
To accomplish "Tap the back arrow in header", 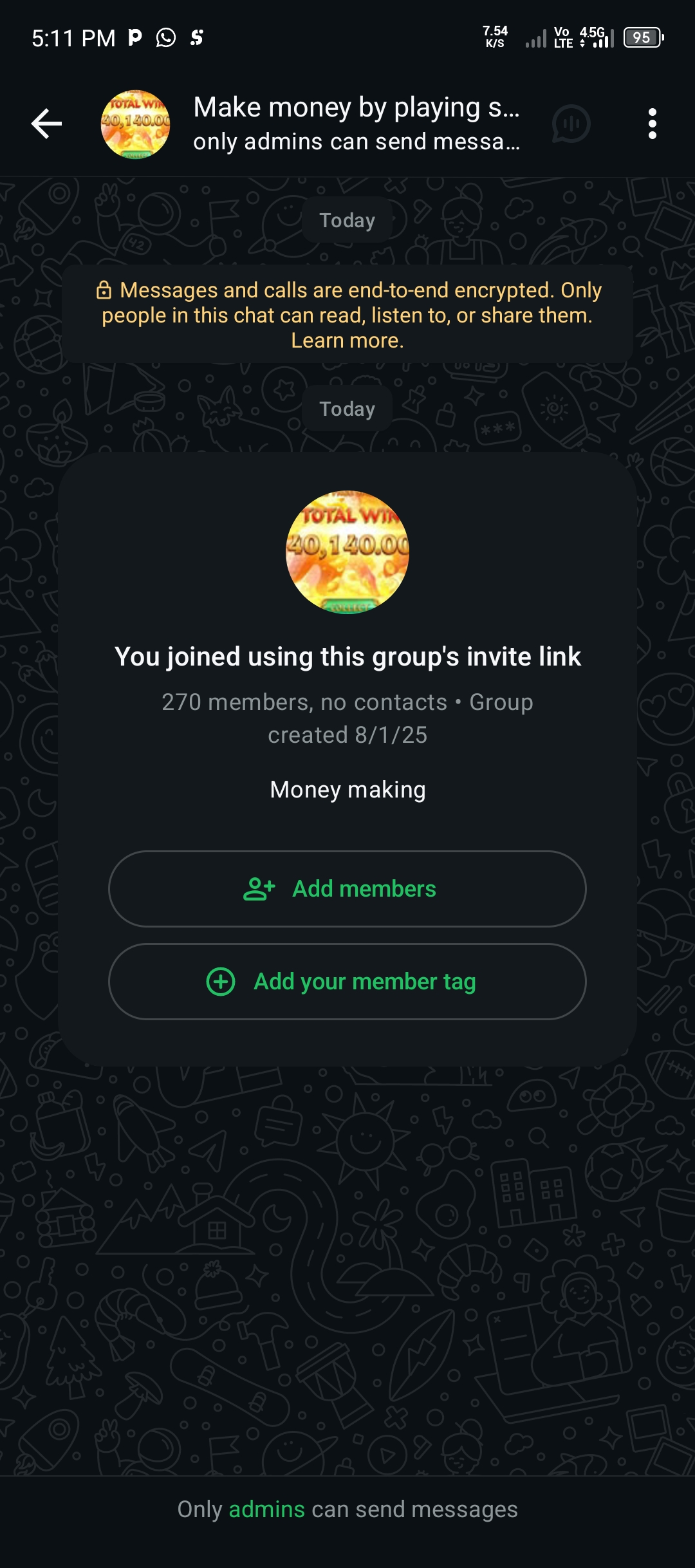I will coord(46,124).
